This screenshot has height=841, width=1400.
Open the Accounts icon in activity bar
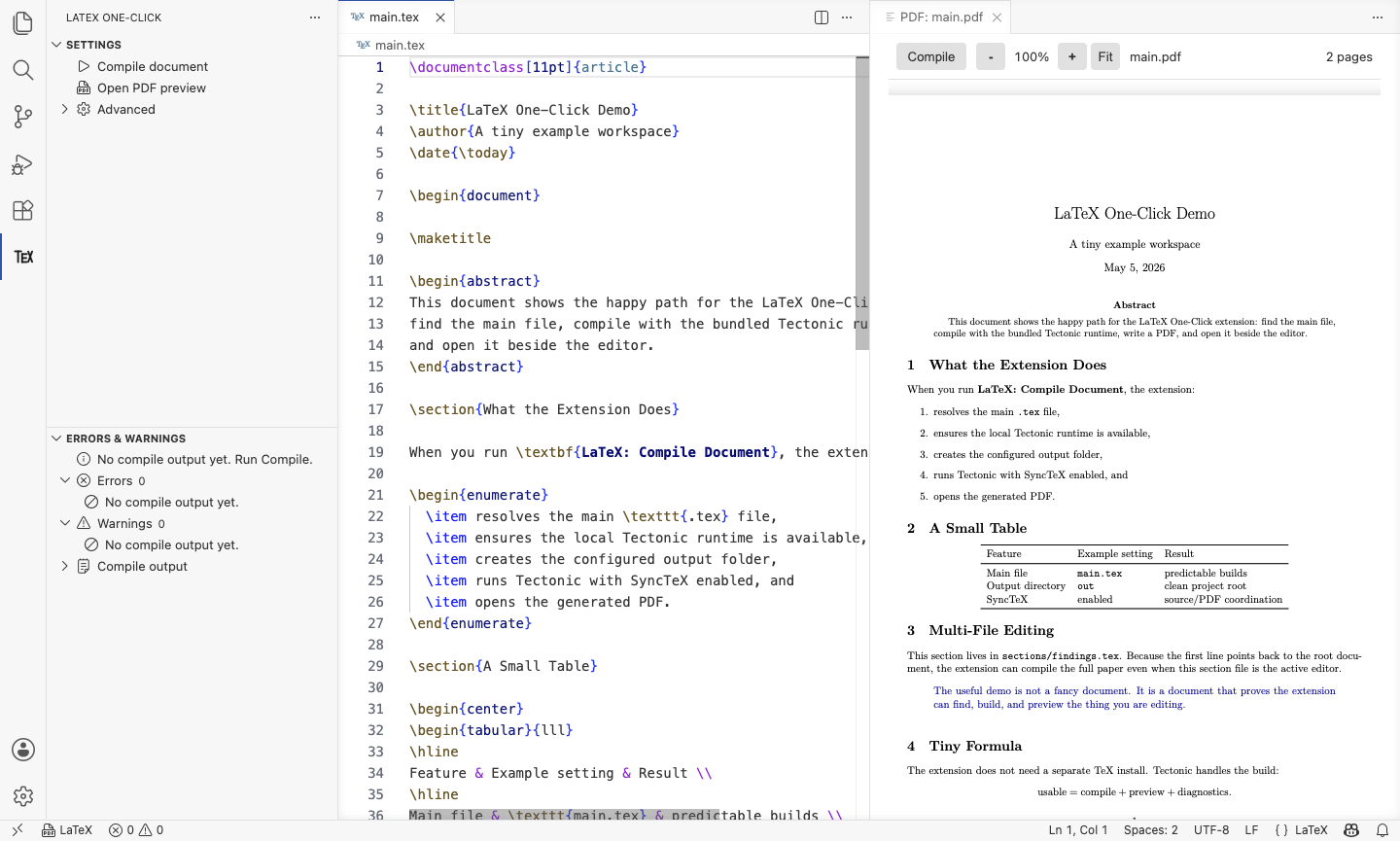pyautogui.click(x=23, y=750)
